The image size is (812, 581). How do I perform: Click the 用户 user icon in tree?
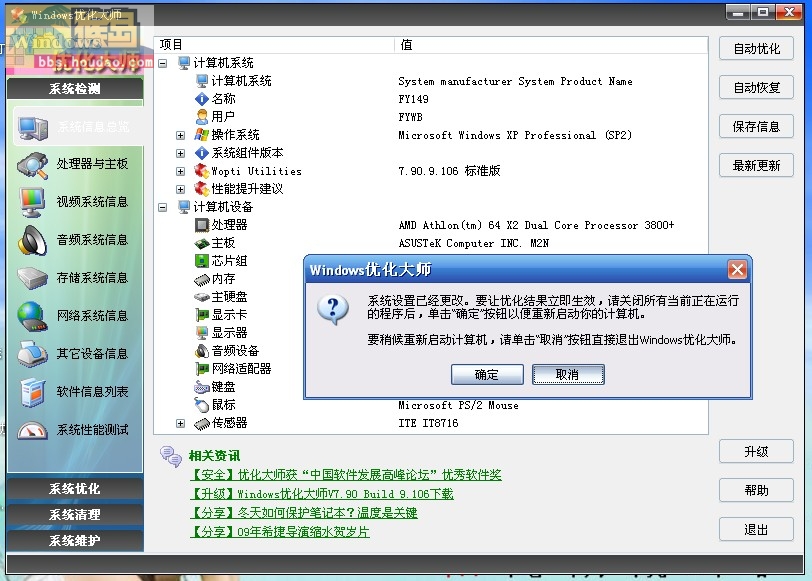coord(201,117)
